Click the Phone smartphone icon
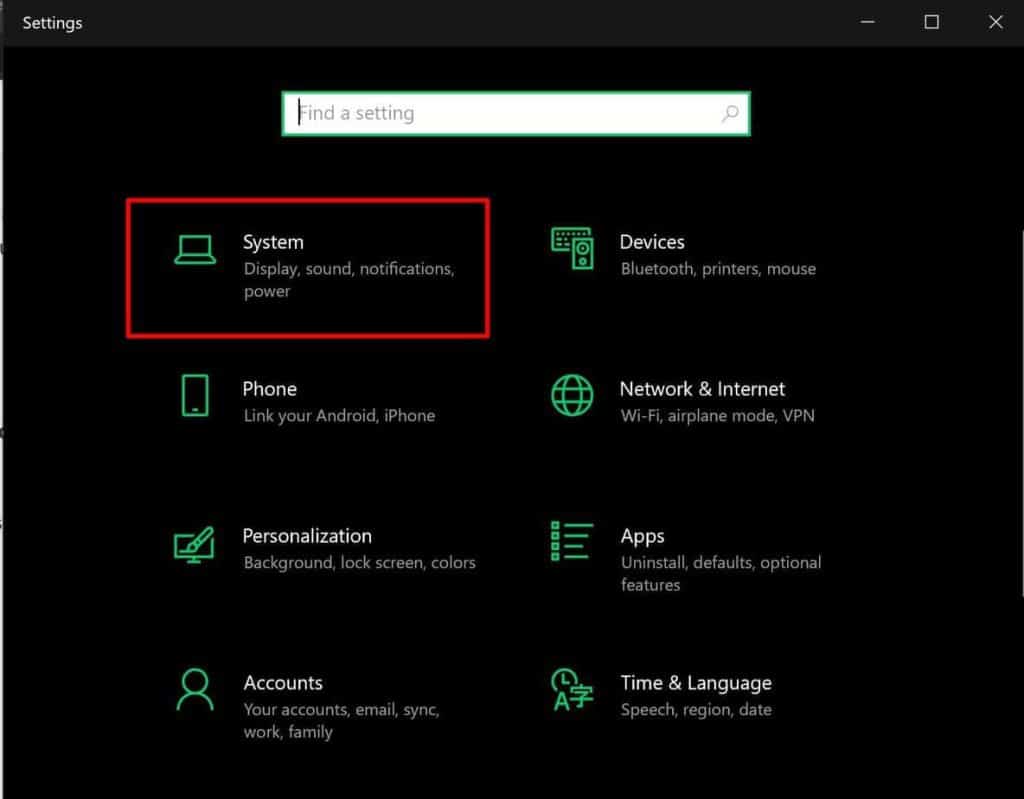The height and width of the screenshot is (799, 1024). pos(196,398)
